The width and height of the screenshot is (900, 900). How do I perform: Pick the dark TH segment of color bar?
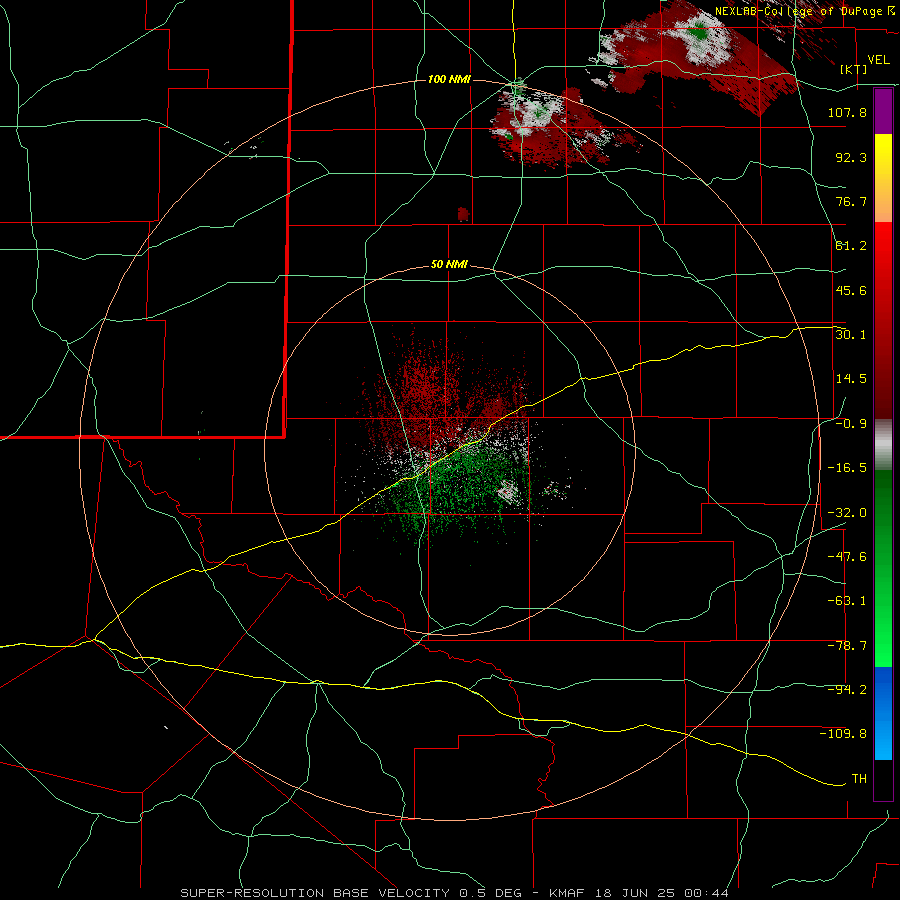coord(883,780)
